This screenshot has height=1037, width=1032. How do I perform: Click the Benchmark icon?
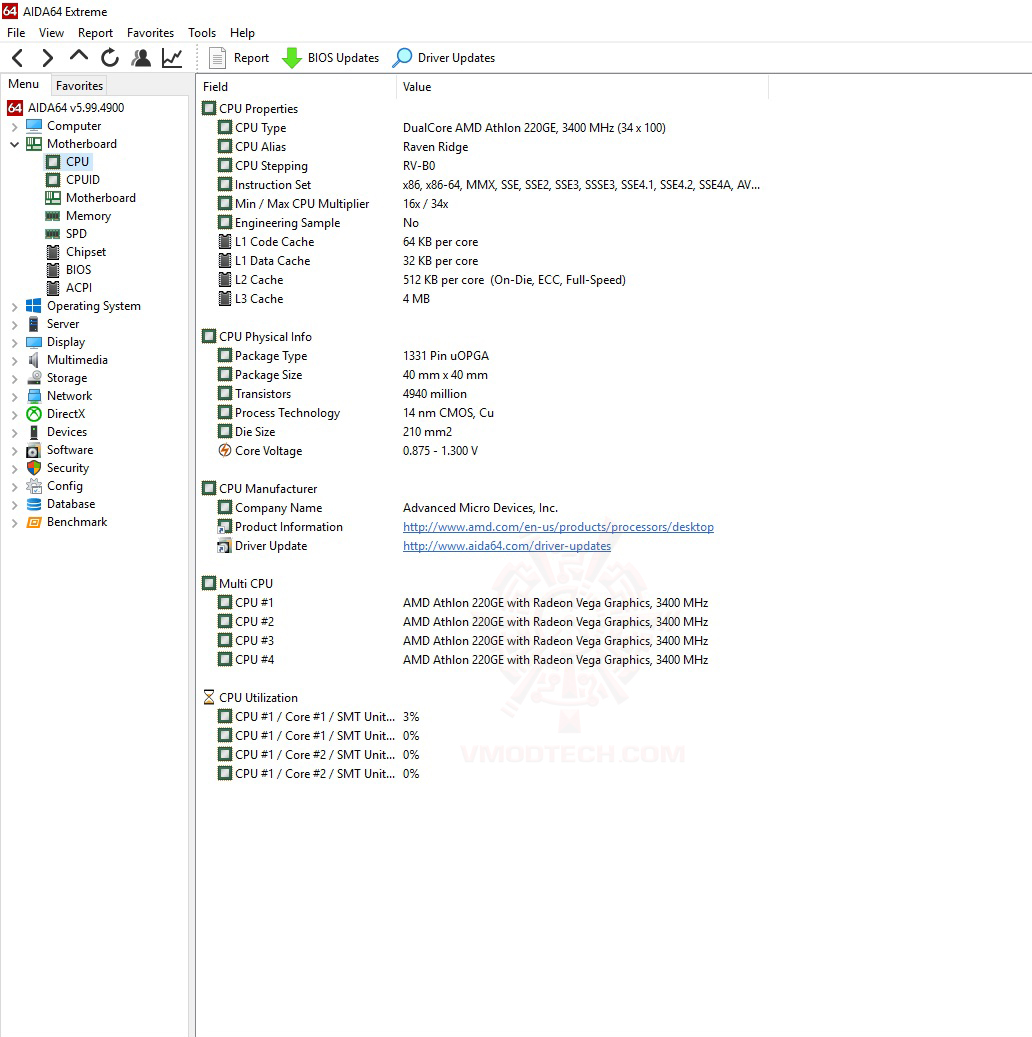coord(34,522)
